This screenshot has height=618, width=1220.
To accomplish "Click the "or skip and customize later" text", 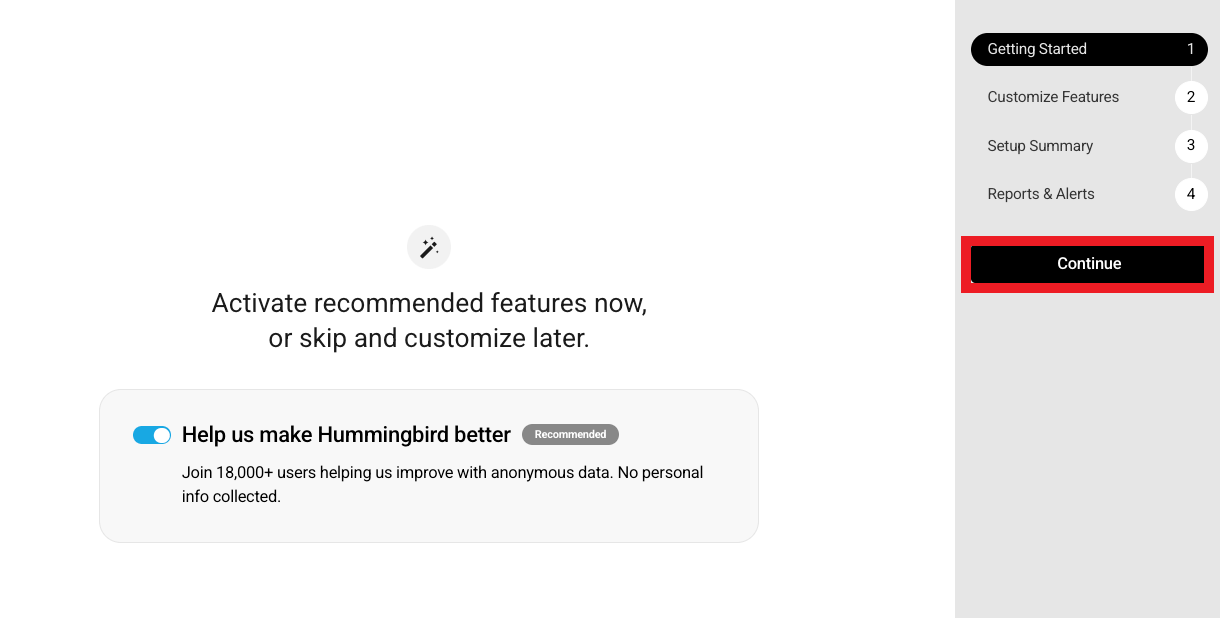I will coord(429,339).
